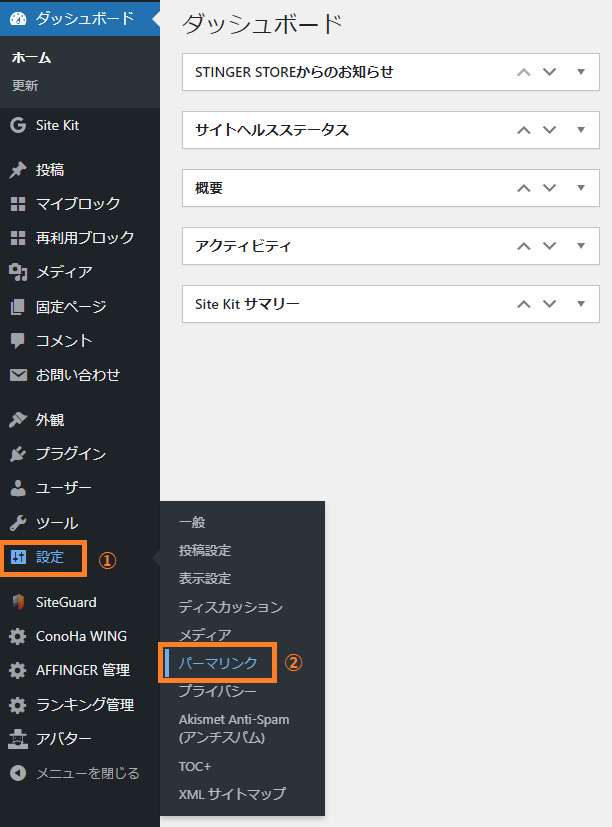Open ホーム under the dashboard menu

(x=32, y=57)
